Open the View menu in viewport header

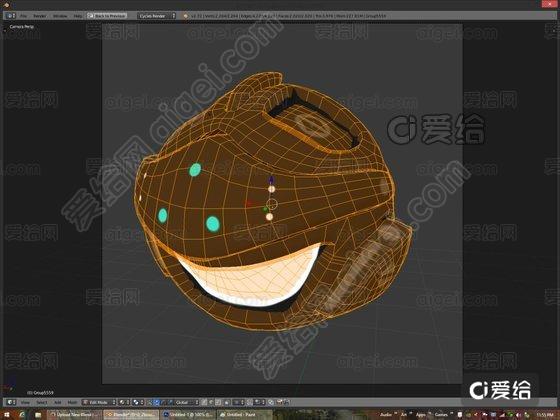[25, 402]
